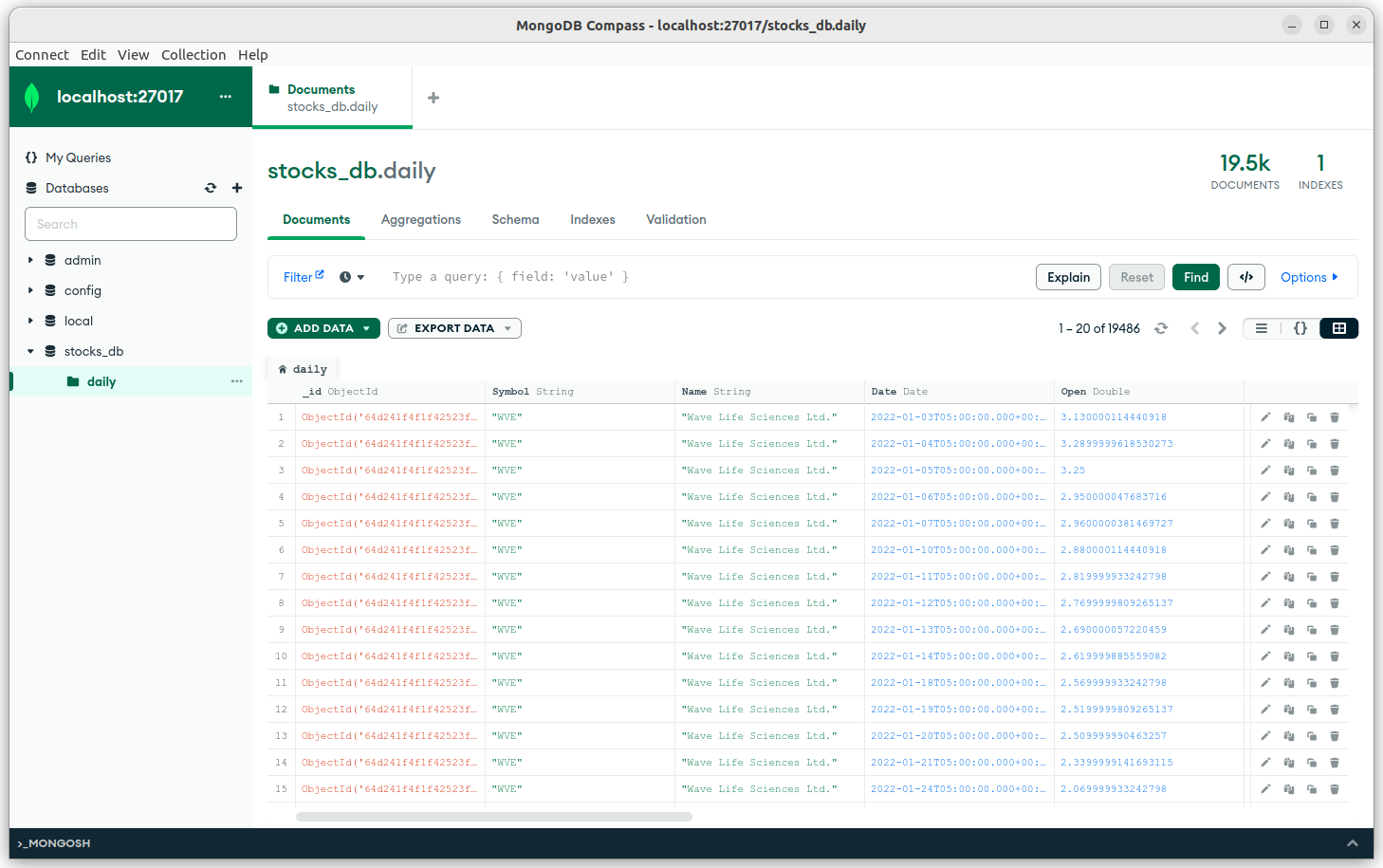Open a new tab with plus
This screenshot has width=1383, height=868.
click(x=433, y=98)
